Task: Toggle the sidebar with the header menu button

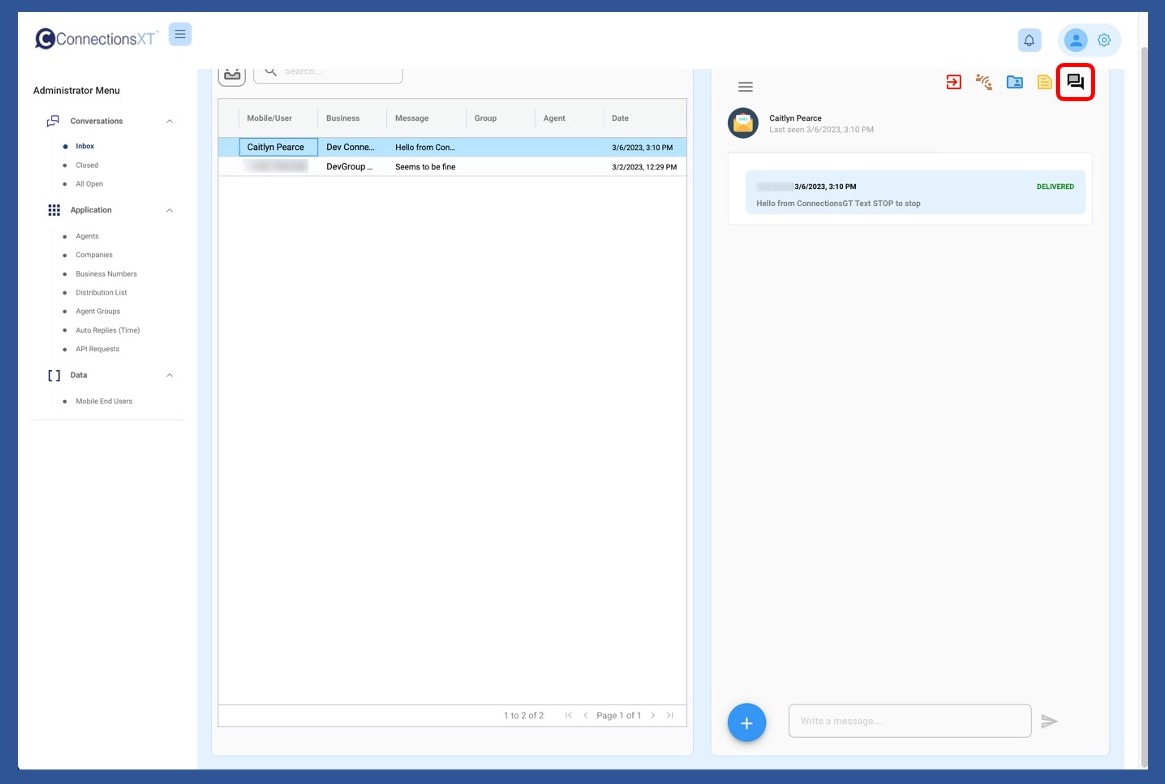Action: pos(180,35)
